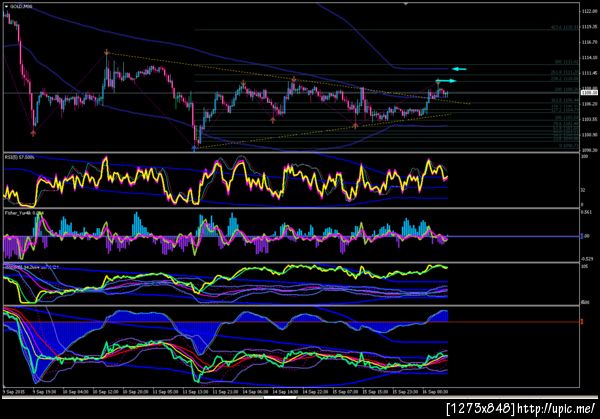Click the horizontal scrollbar thumb below the time axis

pyautogui.click(x=280, y=397)
